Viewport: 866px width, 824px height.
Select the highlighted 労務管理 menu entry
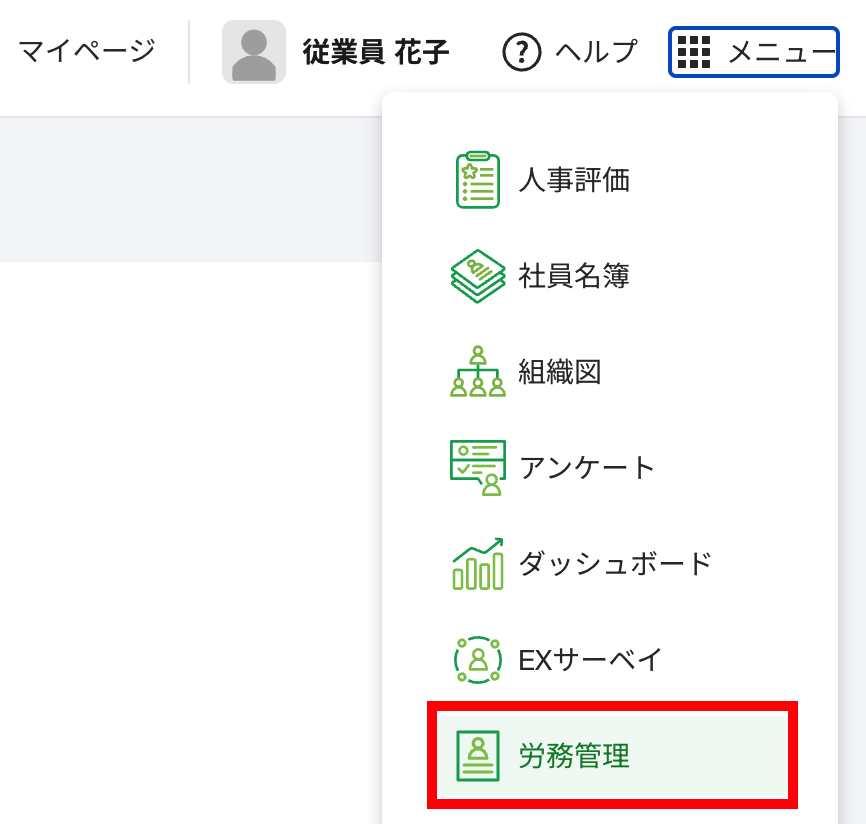coord(572,757)
